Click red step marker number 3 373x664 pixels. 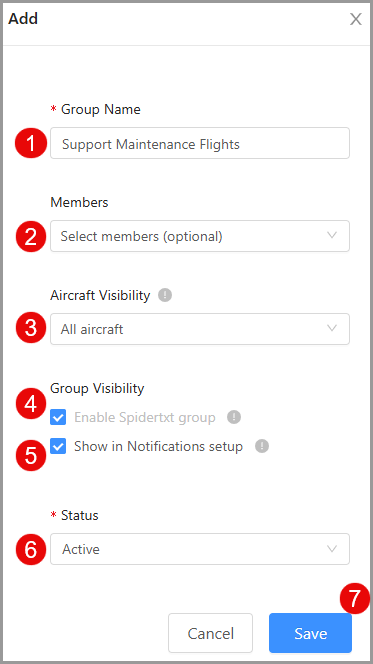(31, 328)
